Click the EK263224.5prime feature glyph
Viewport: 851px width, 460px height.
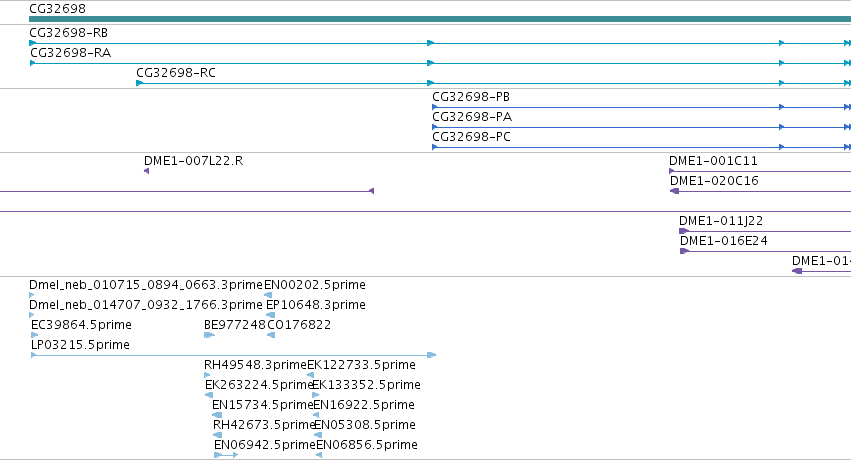point(209,395)
